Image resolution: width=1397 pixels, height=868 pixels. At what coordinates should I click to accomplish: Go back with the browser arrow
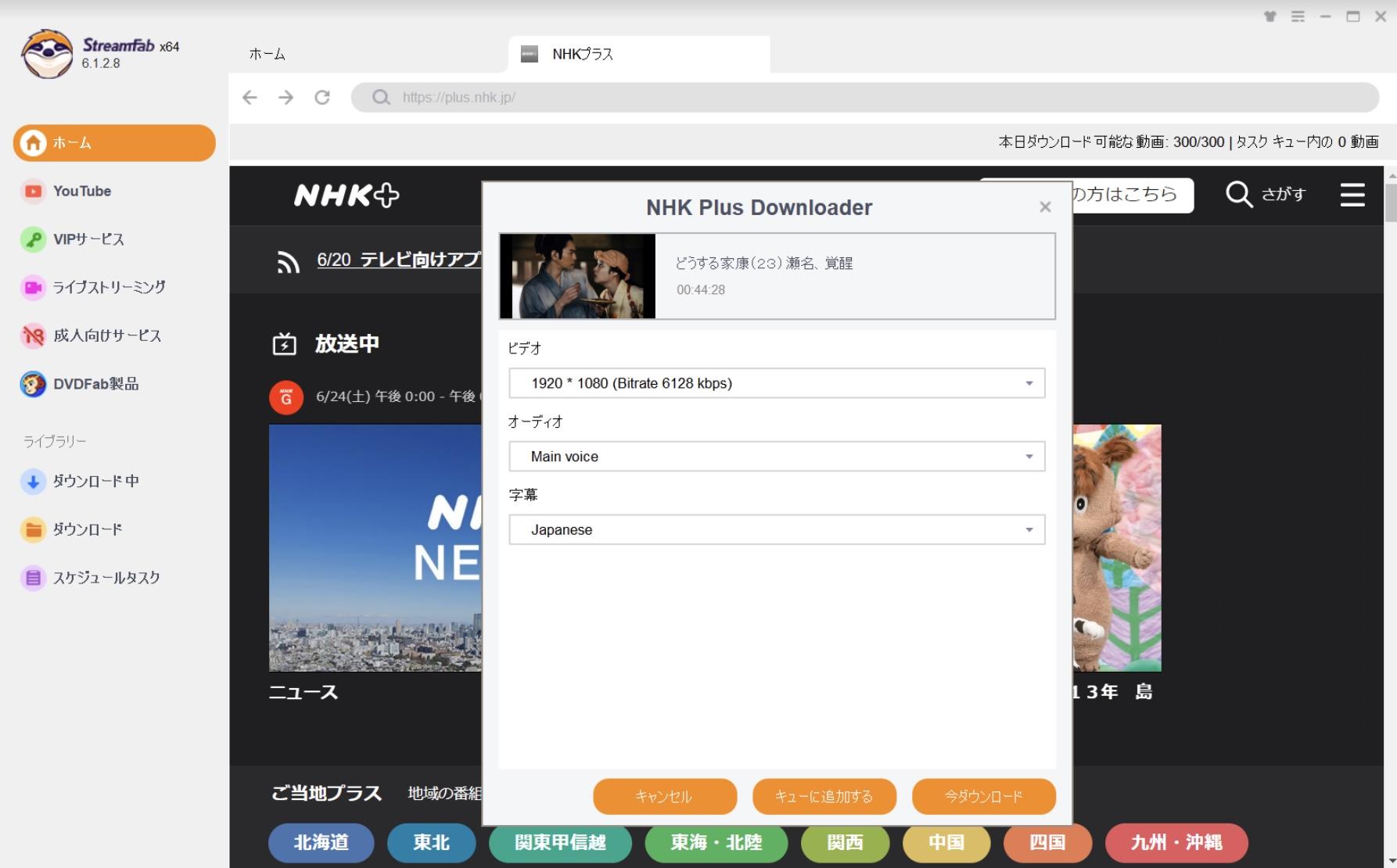click(x=250, y=97)
